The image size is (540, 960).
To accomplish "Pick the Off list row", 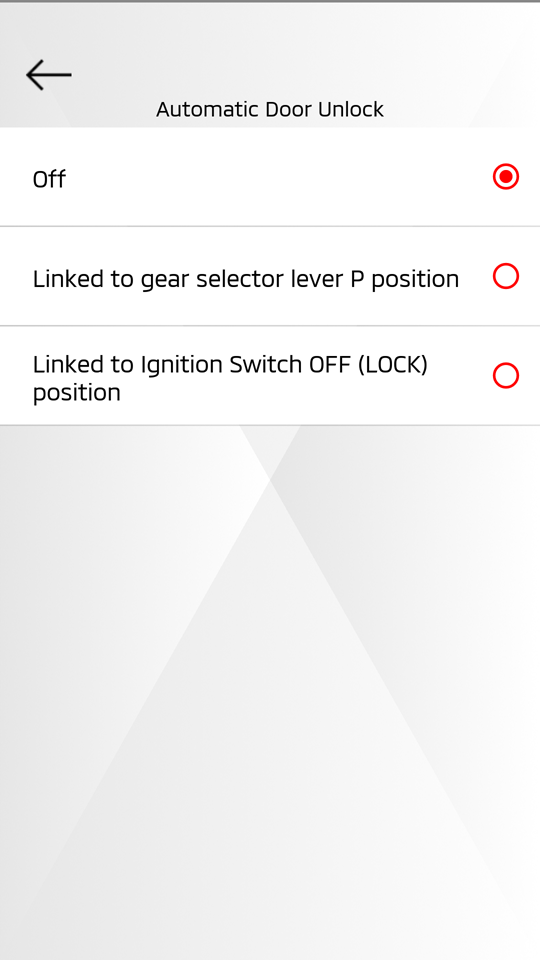I will point(270,177).
